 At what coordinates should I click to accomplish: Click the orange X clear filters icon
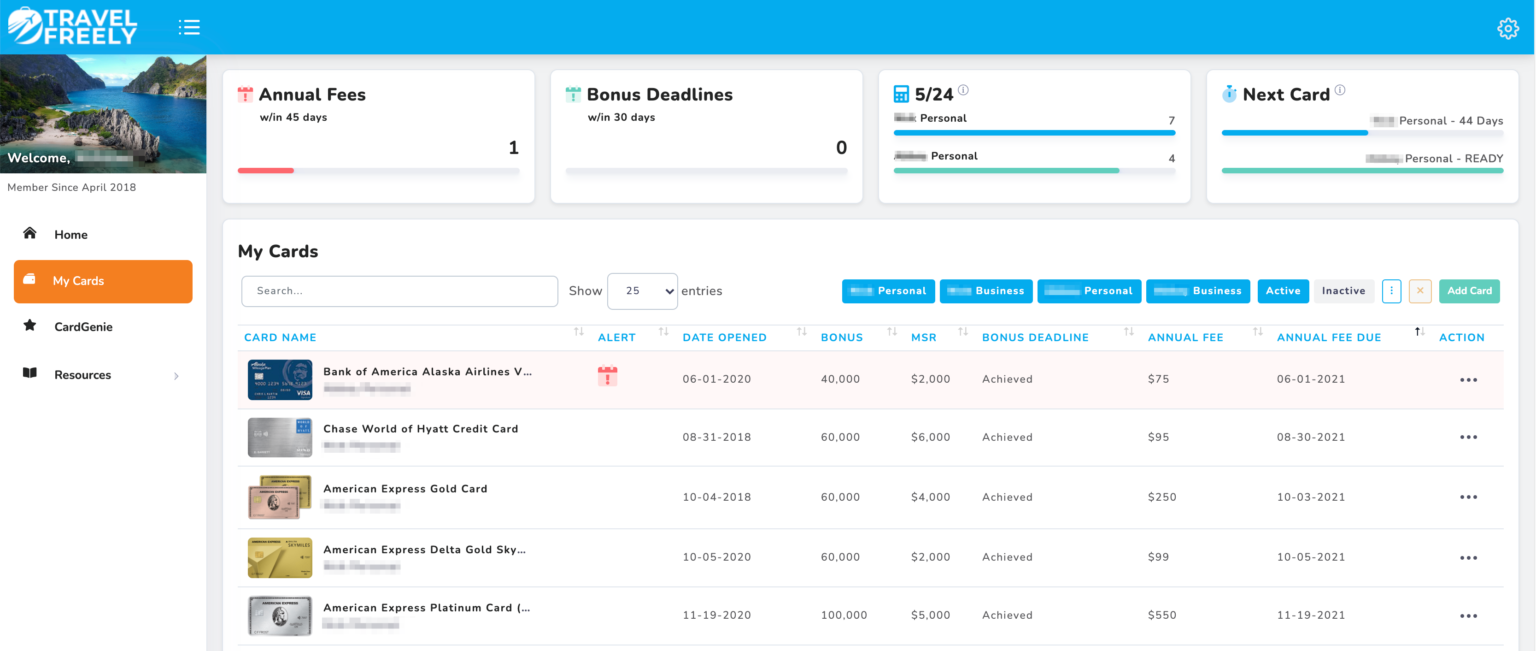click(1420, 291)
